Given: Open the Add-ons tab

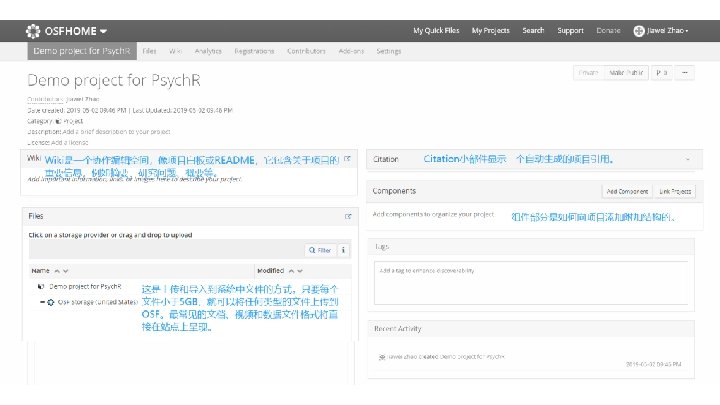Looking at the screenshot, I should pos(351,51).
